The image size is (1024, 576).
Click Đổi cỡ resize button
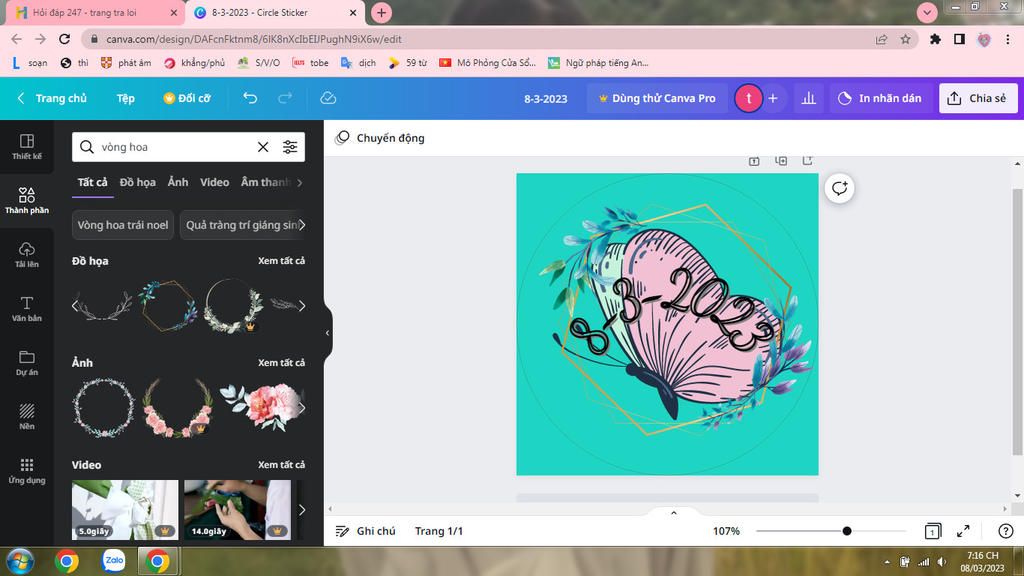(187, 98)
